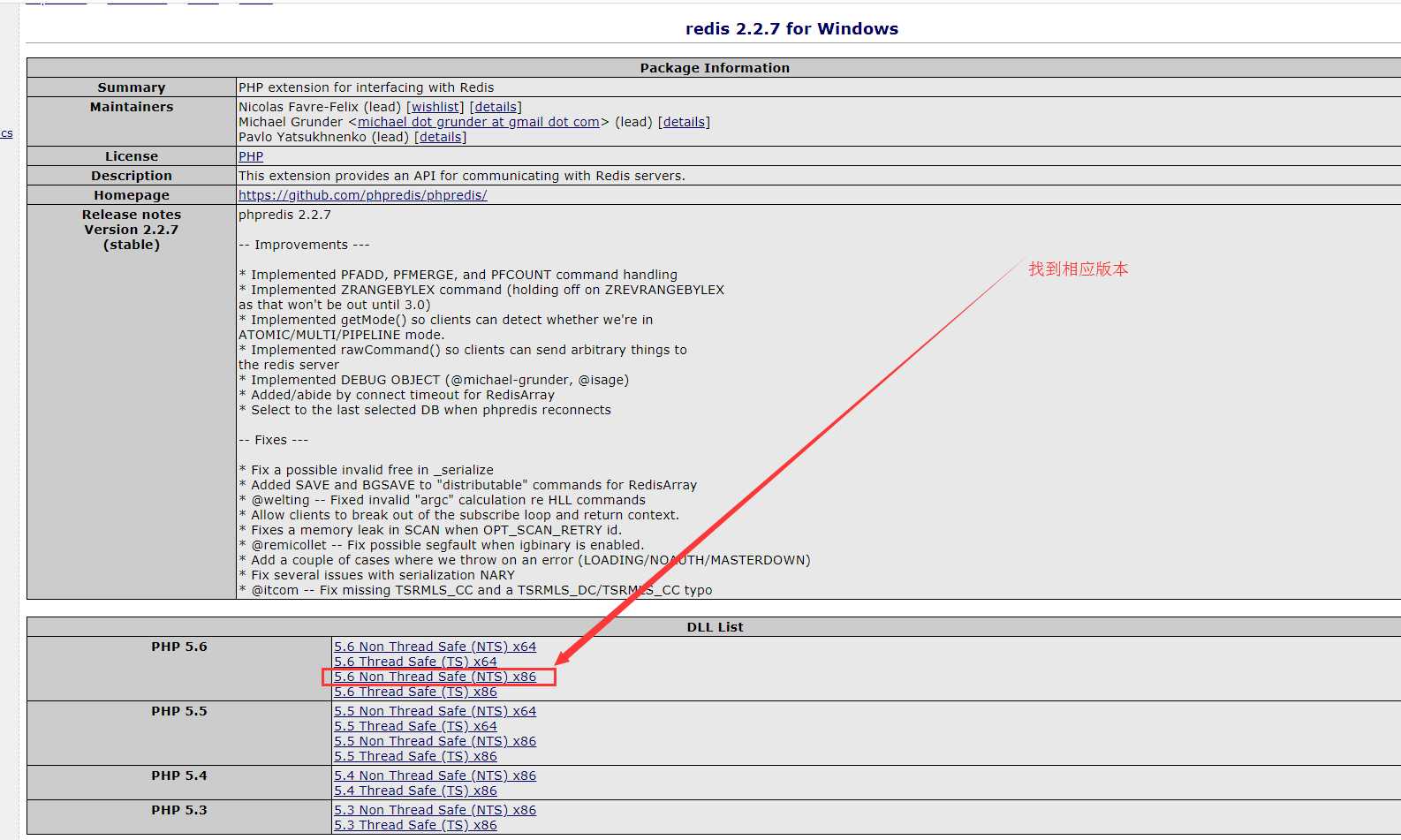
Task: Download 5.6 Non Thread Safe (NTS) x86
Action: coord(435,677)
